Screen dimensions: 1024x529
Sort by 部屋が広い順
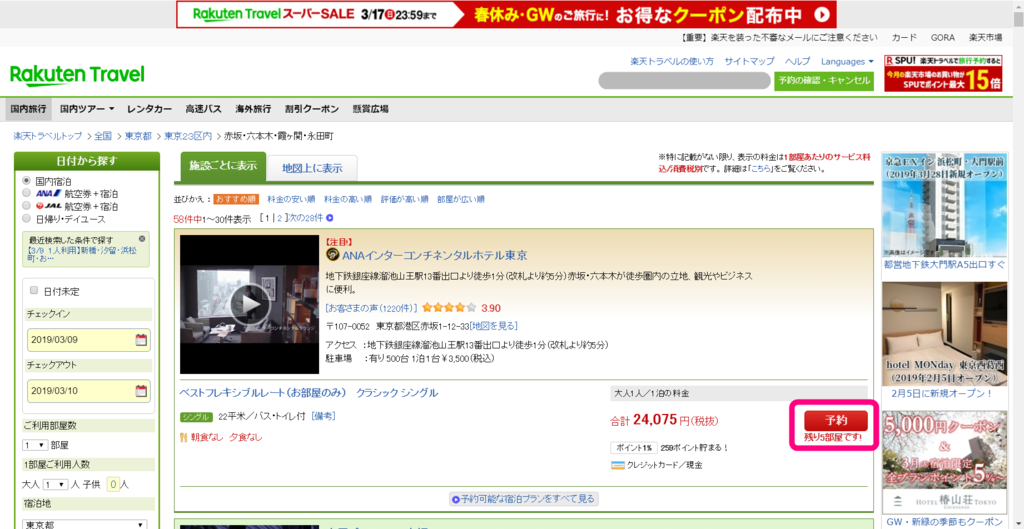(x=461, y=199)
